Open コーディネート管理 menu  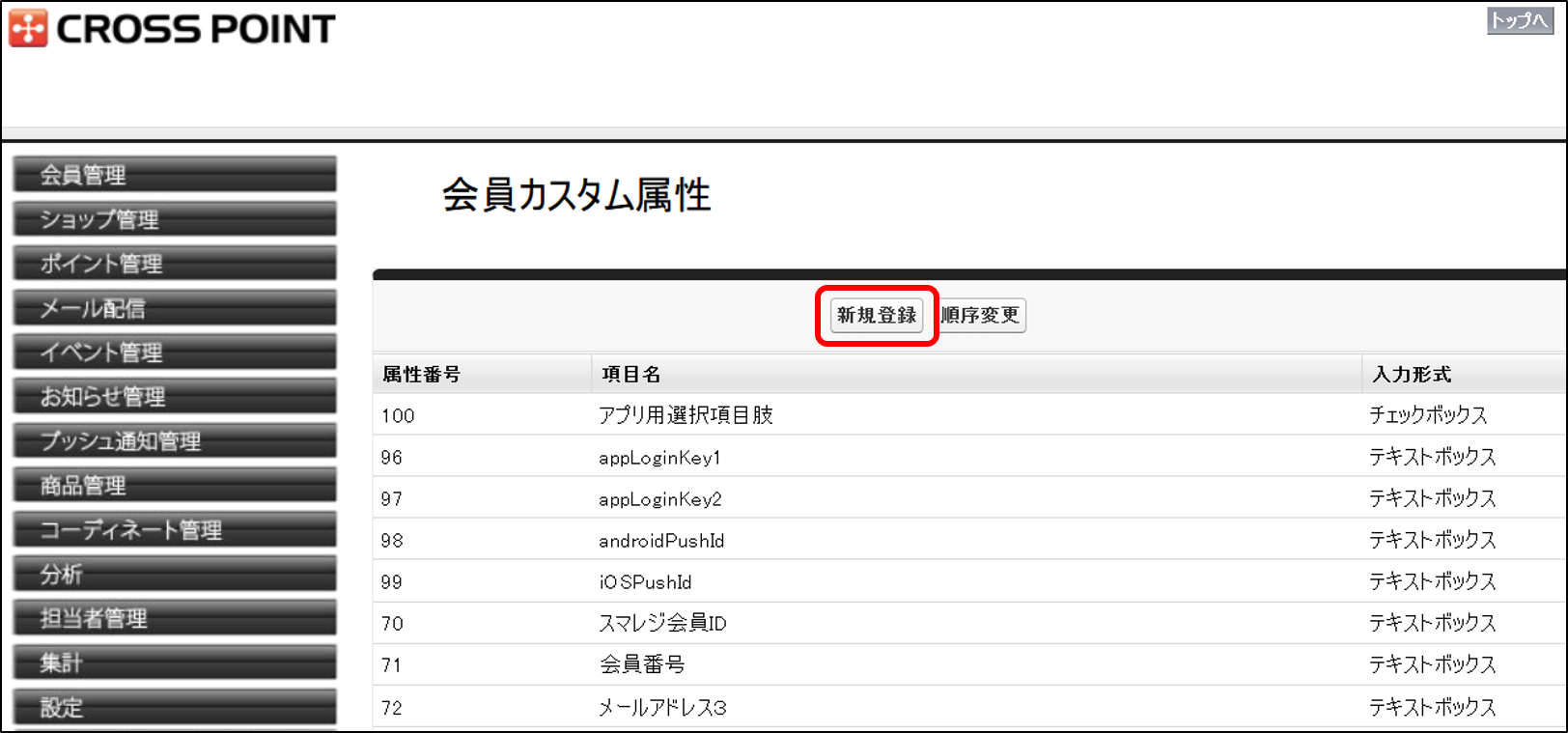click(175, 530)
